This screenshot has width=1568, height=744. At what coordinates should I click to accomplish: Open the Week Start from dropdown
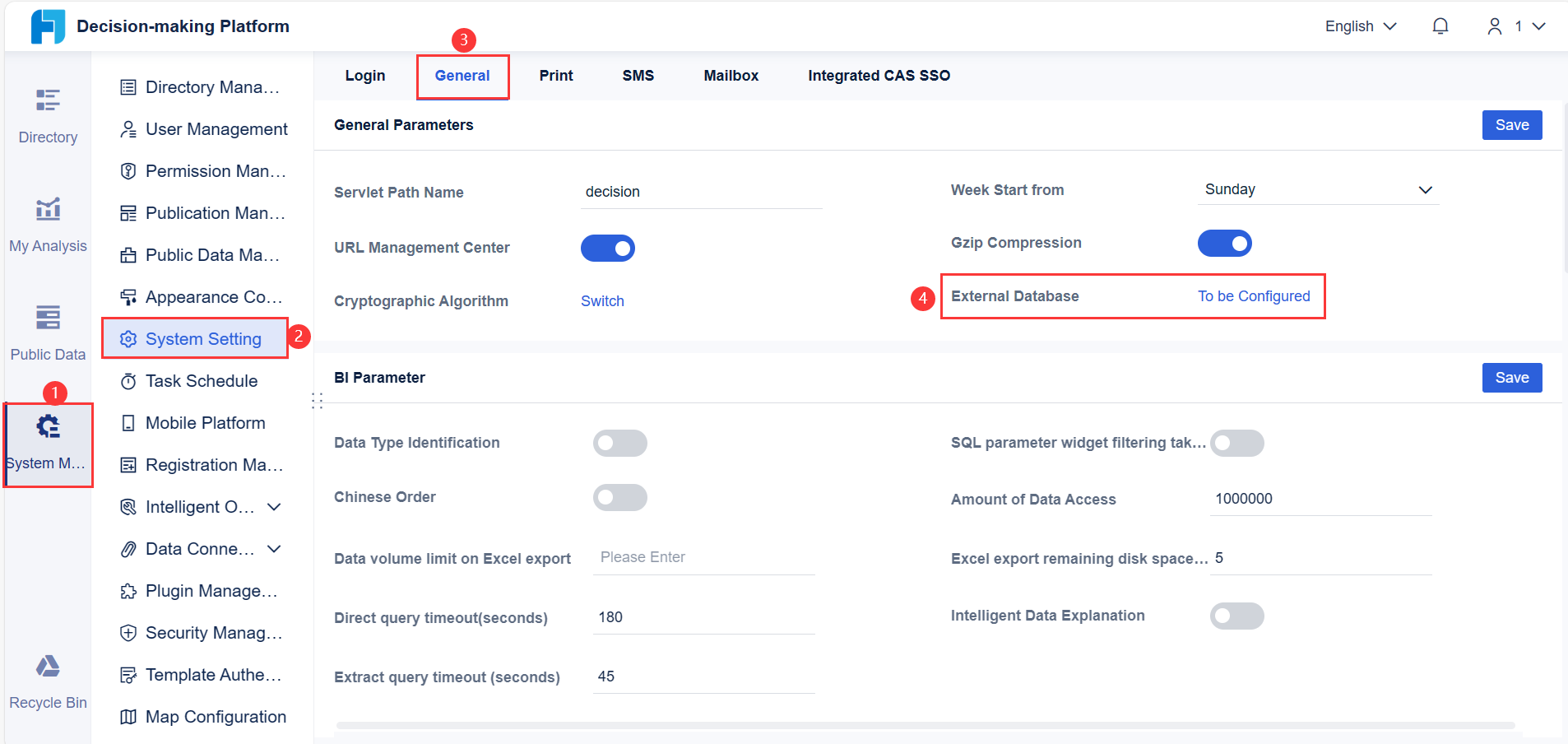pos(1316,189)
